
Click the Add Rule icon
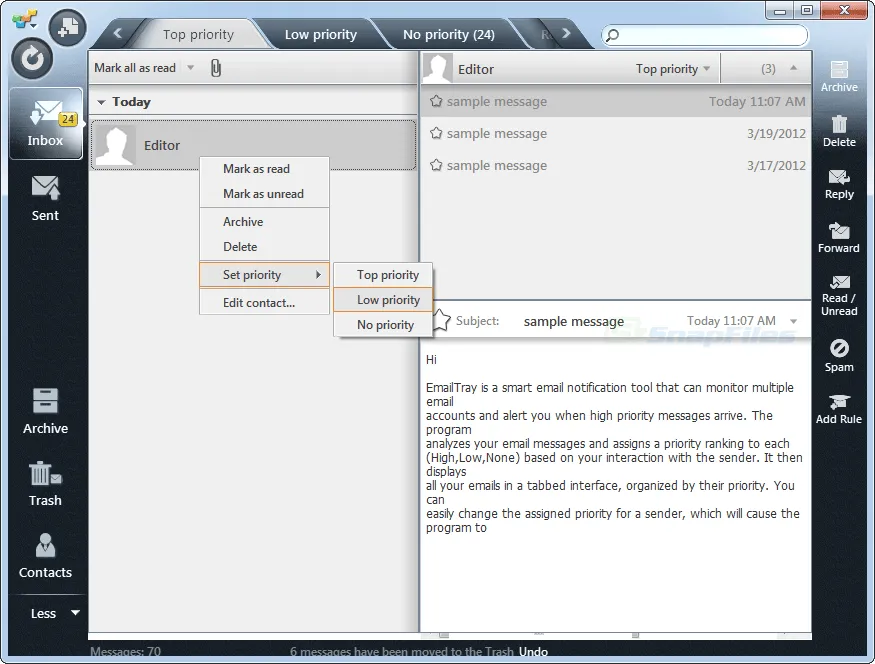coord(839,401)
